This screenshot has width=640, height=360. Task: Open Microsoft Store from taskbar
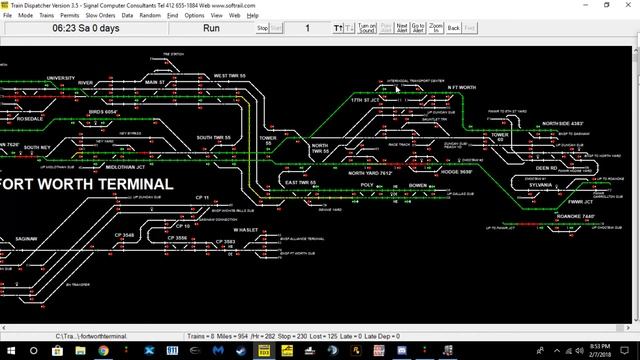(57, 351)
